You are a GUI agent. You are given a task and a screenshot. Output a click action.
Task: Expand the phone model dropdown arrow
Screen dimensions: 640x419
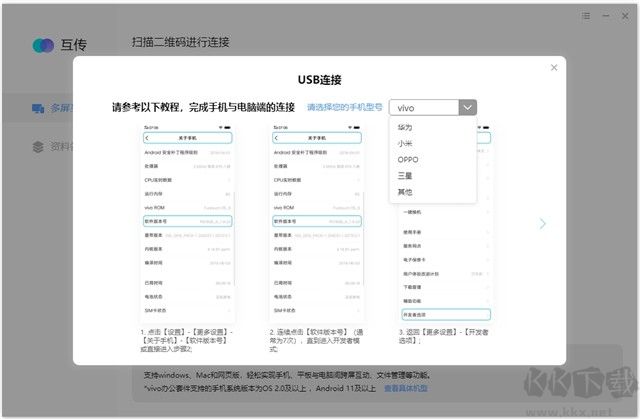[468, 108]
